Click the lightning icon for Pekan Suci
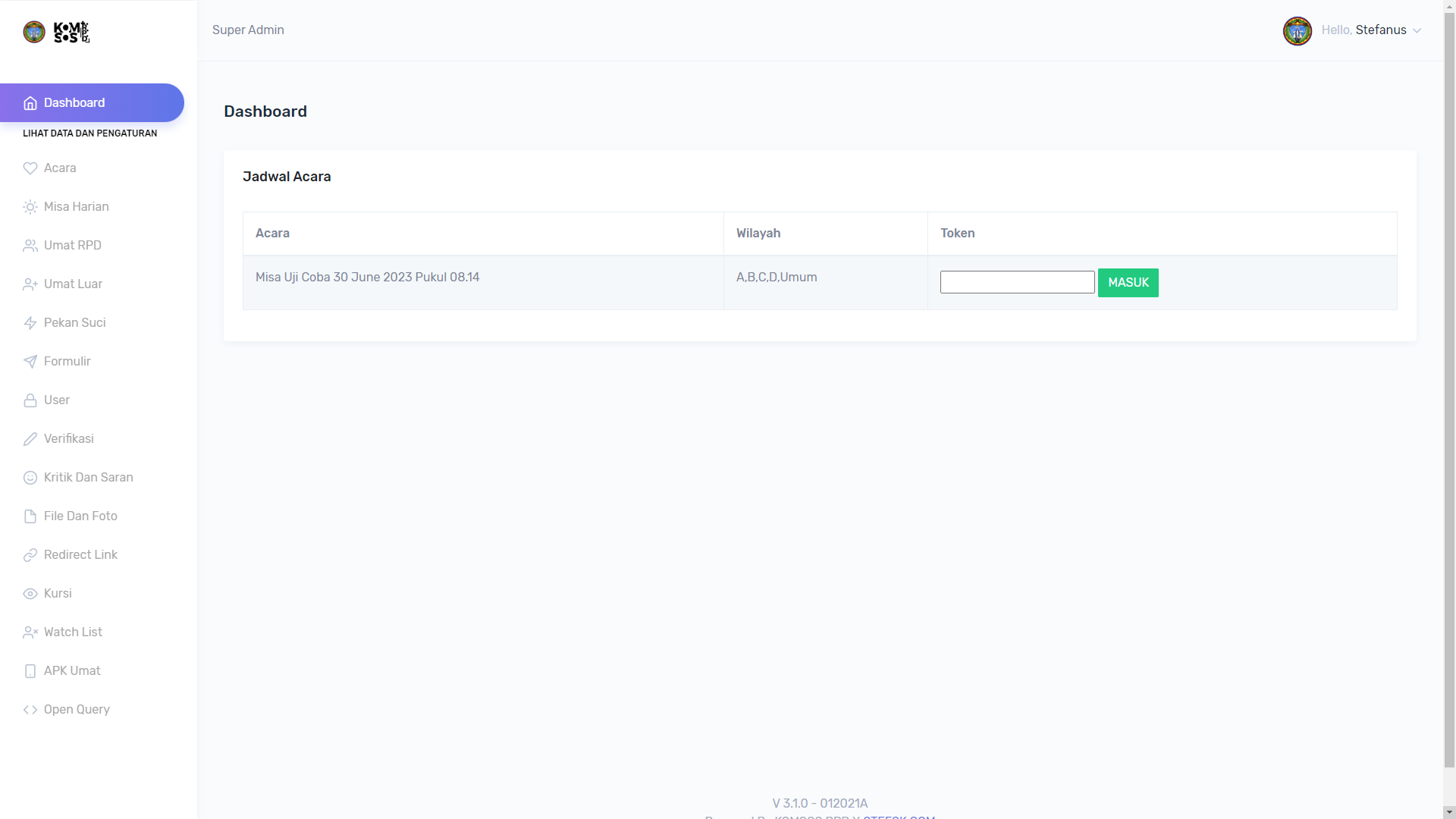The width and height of the screenshot is (1456, 819). pos(30,323)
